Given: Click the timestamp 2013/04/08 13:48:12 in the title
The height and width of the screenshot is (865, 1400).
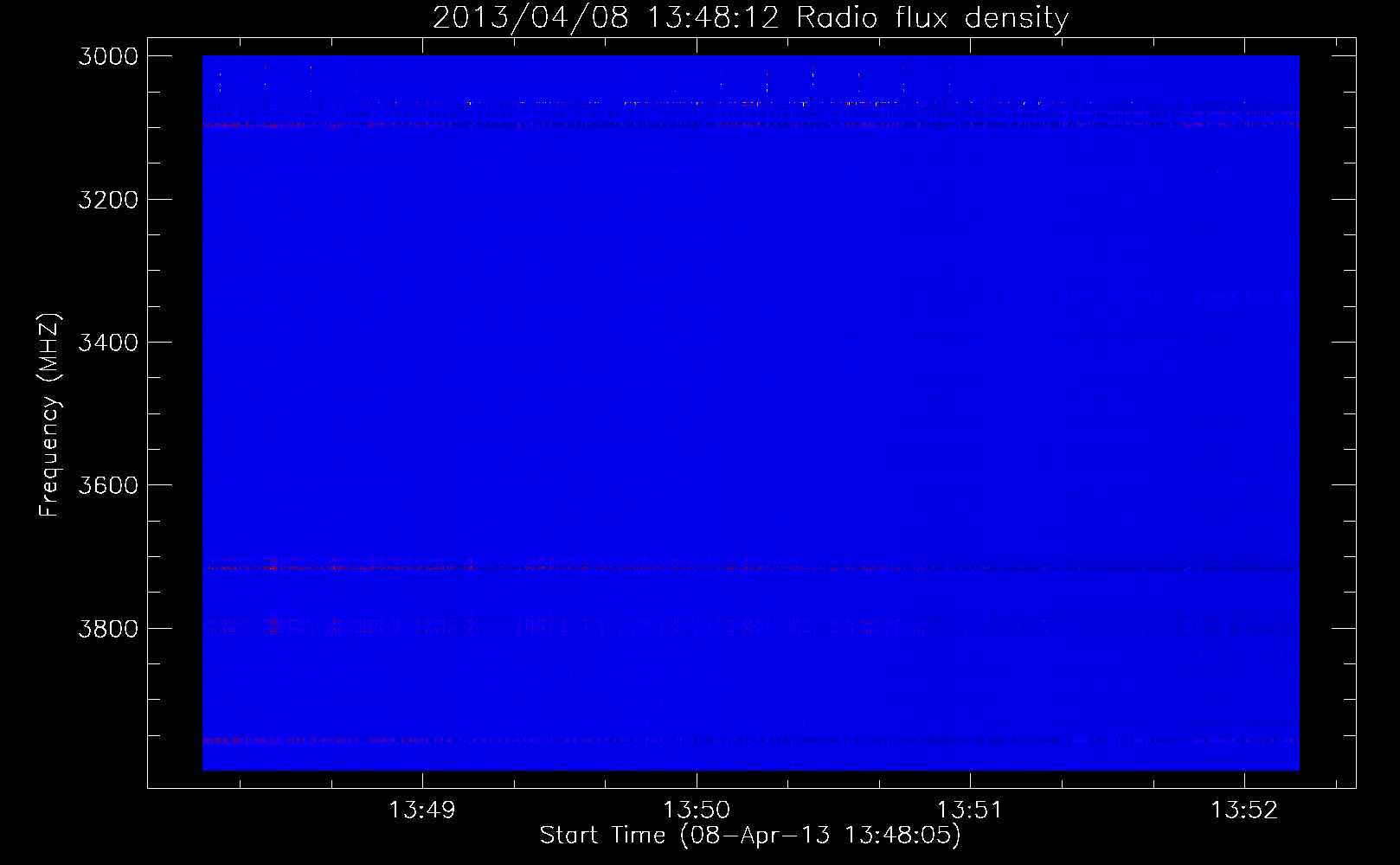Looking at the screenshot, I should coord(606,17).
